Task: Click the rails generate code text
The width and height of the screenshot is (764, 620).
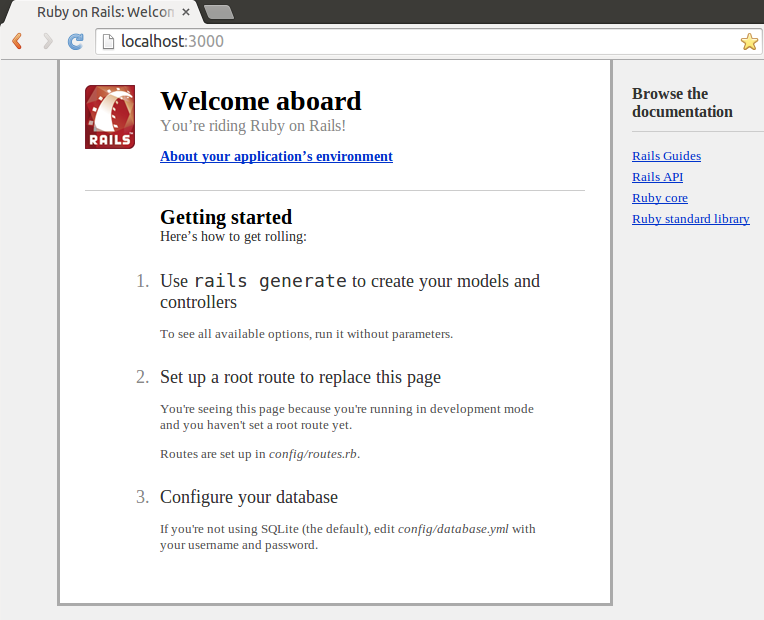Action: tap(270, 281)
